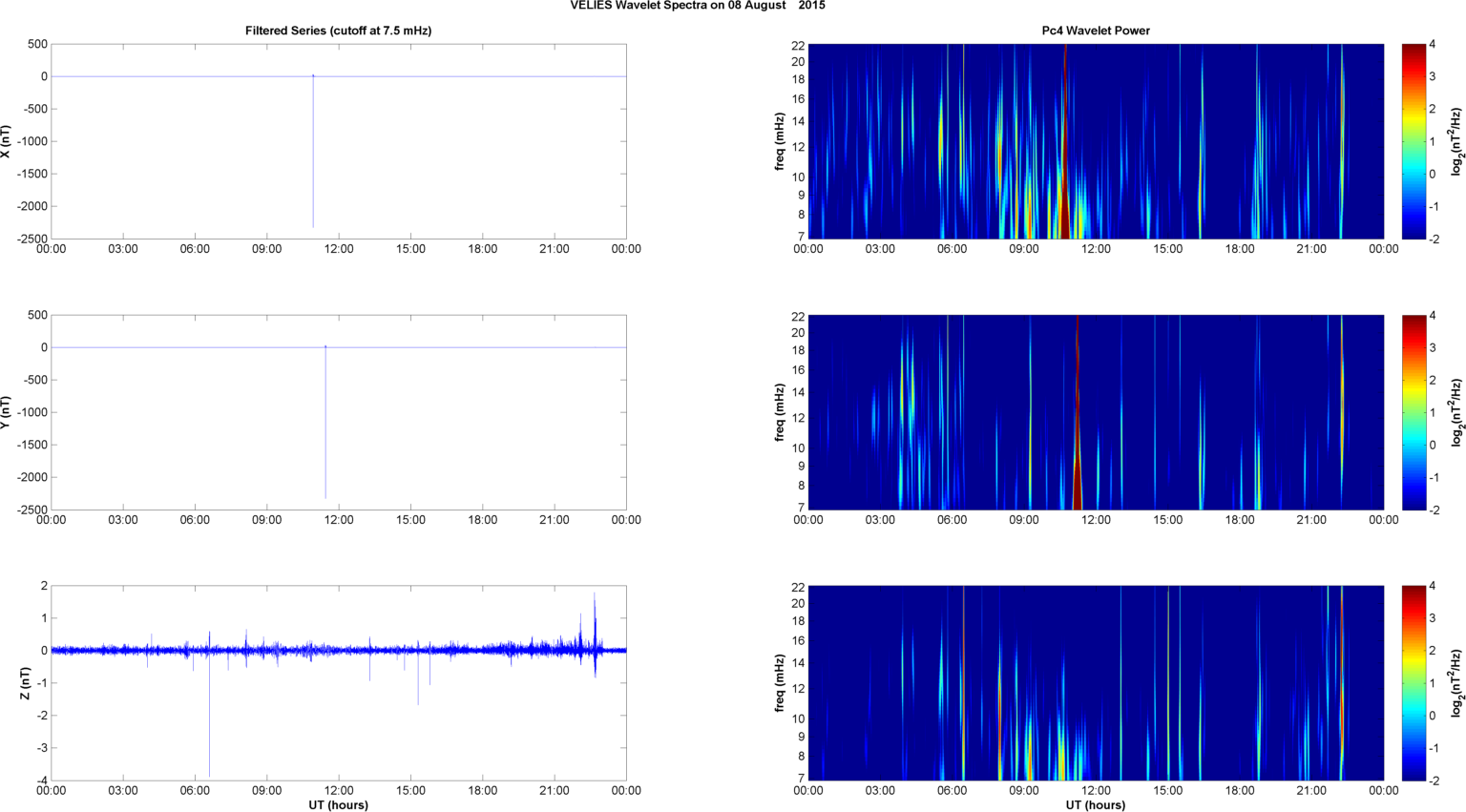This screenshot has height=812, width=1466.
Task: Click the freq (mHz) label of top spectrogram
Action: [x=780, y=141]
